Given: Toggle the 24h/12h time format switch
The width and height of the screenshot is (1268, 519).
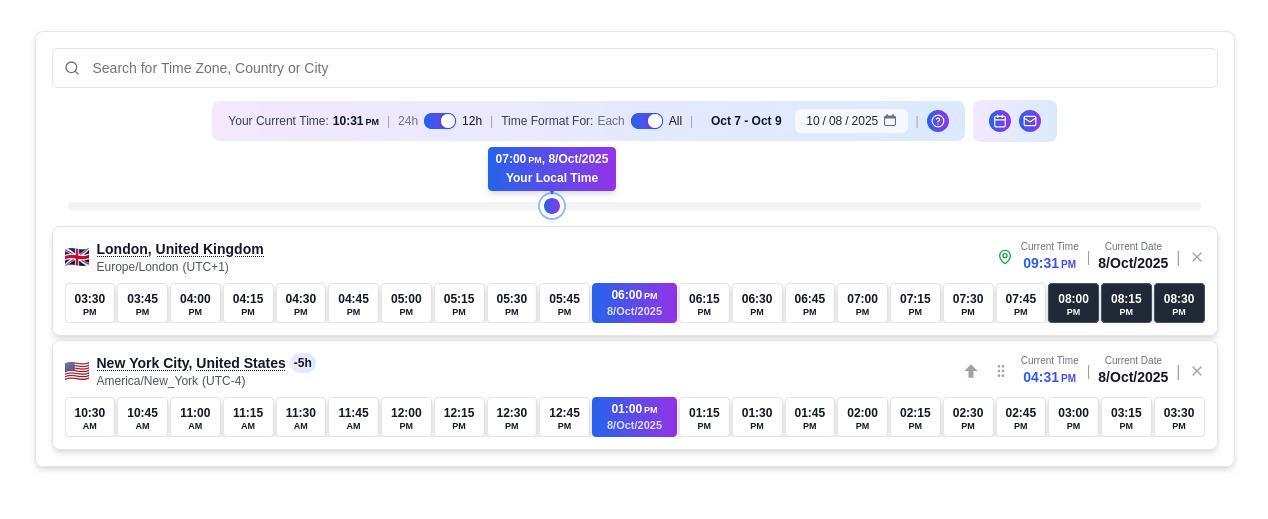Looking at the screenshot, I should coord(440,121).
